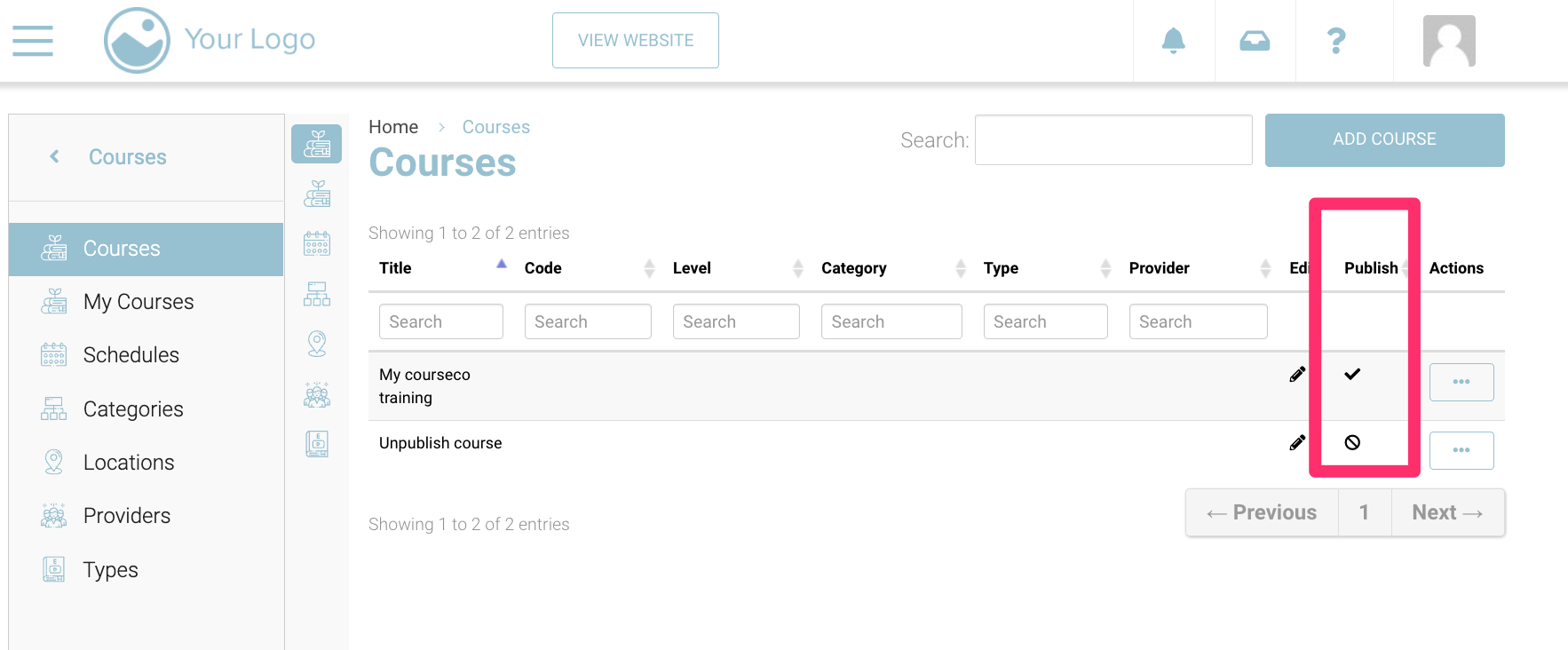Screen dimensions: 1568x650
Task: Edit the Unpublish course with pencil icon
Action: click(1297, 442)
